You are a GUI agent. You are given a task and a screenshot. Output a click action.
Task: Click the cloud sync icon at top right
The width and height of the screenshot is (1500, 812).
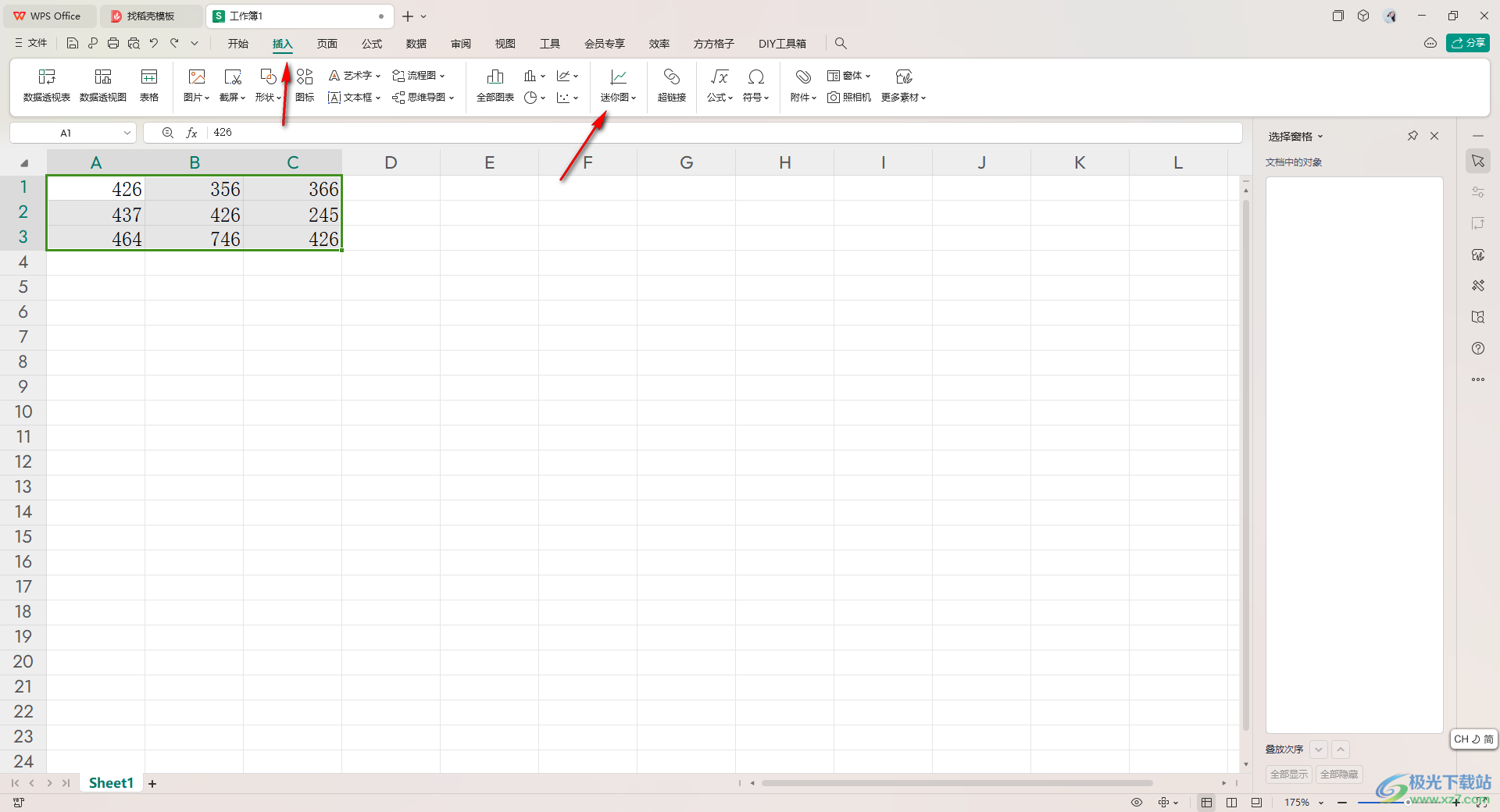click(1430, 44)
